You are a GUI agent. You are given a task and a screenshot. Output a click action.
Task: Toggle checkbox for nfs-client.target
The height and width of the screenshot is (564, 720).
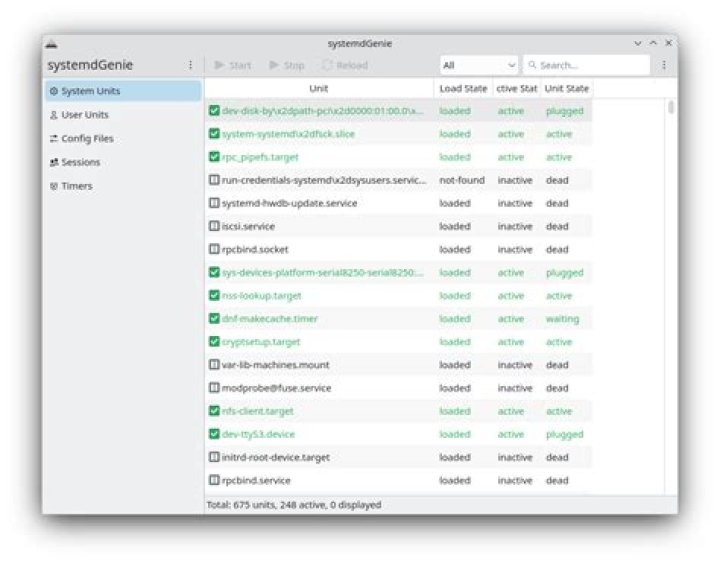(x=214, y=411)
